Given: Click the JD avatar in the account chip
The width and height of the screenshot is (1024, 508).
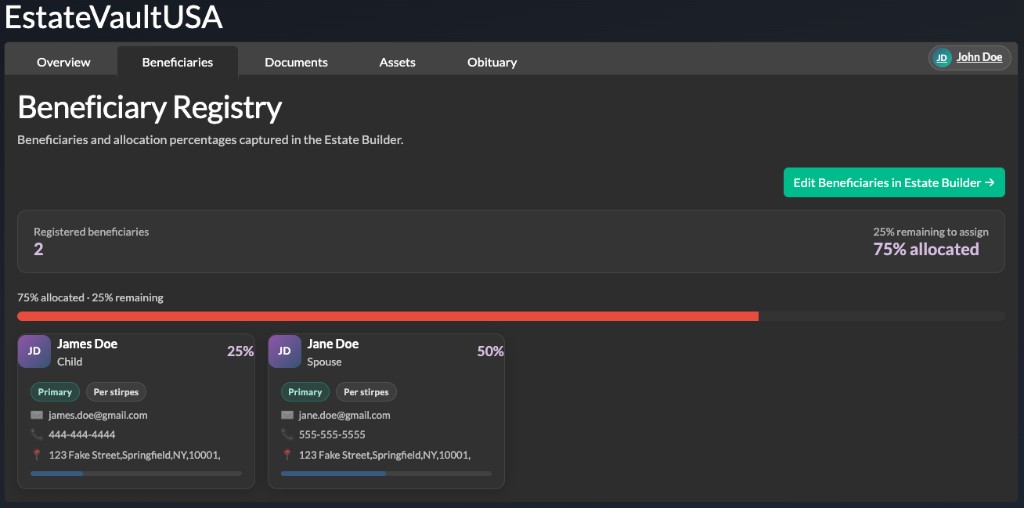Looking at the screenshot, I should 942,57.
